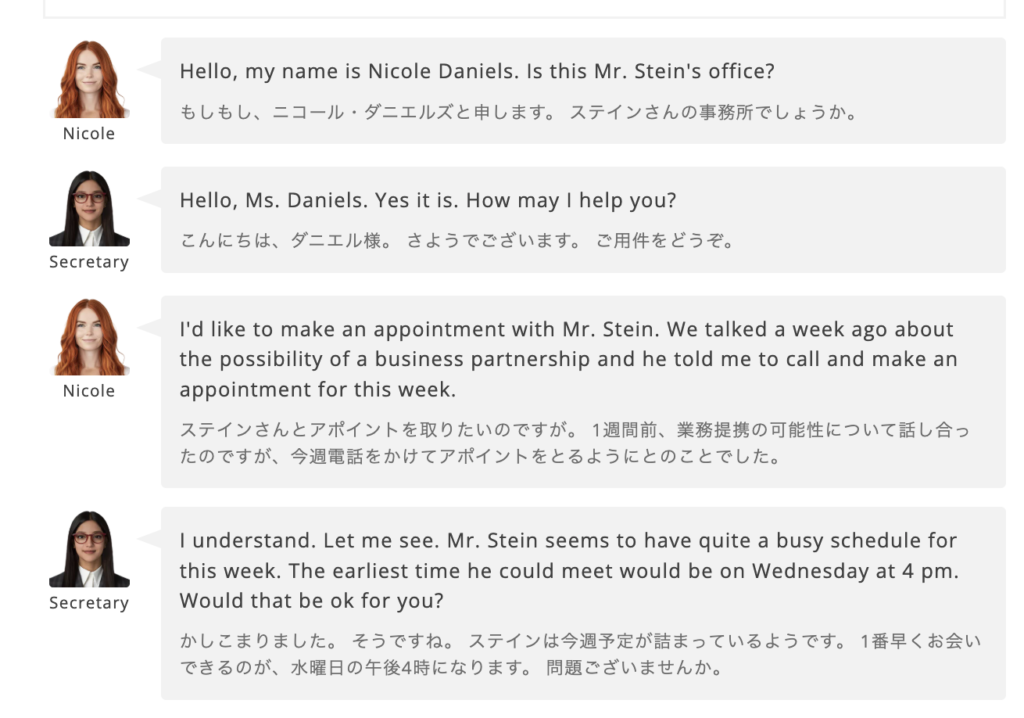Select the 'Nicole' name label under first avatar

pos(89,134)
